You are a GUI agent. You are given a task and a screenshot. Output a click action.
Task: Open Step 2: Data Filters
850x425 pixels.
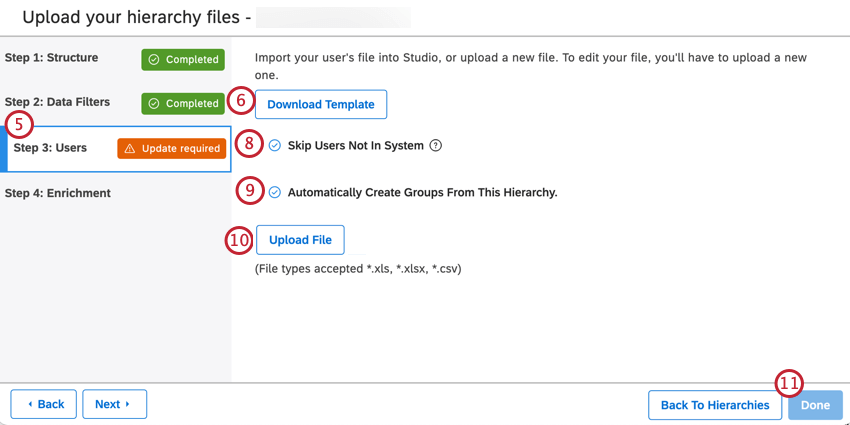point(57,102)
